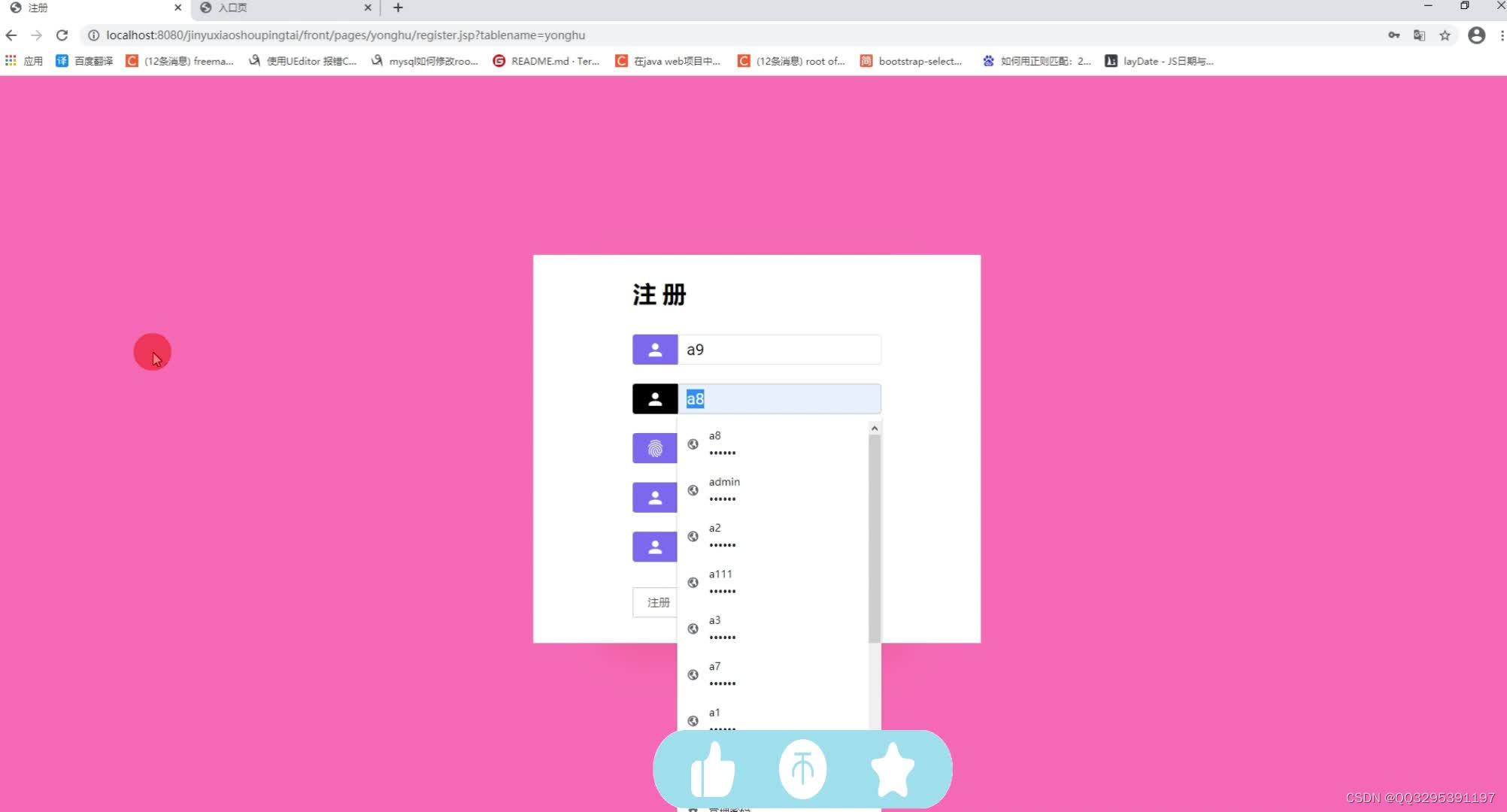Open the README.md bookmark
This screenshot has height=812, width=1507.
click(546, 61)
